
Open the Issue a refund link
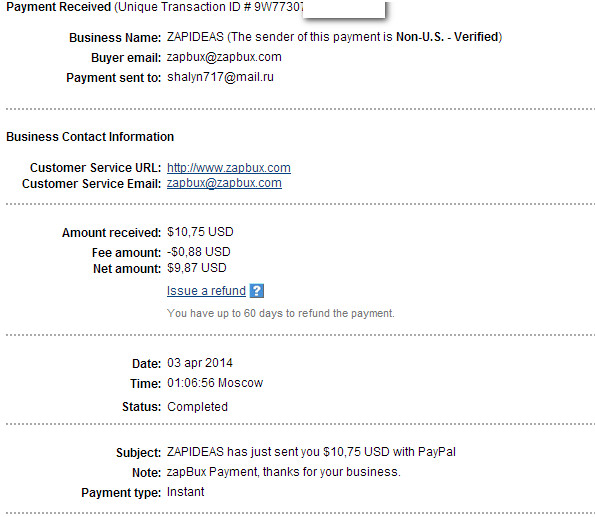click(206, 291)
